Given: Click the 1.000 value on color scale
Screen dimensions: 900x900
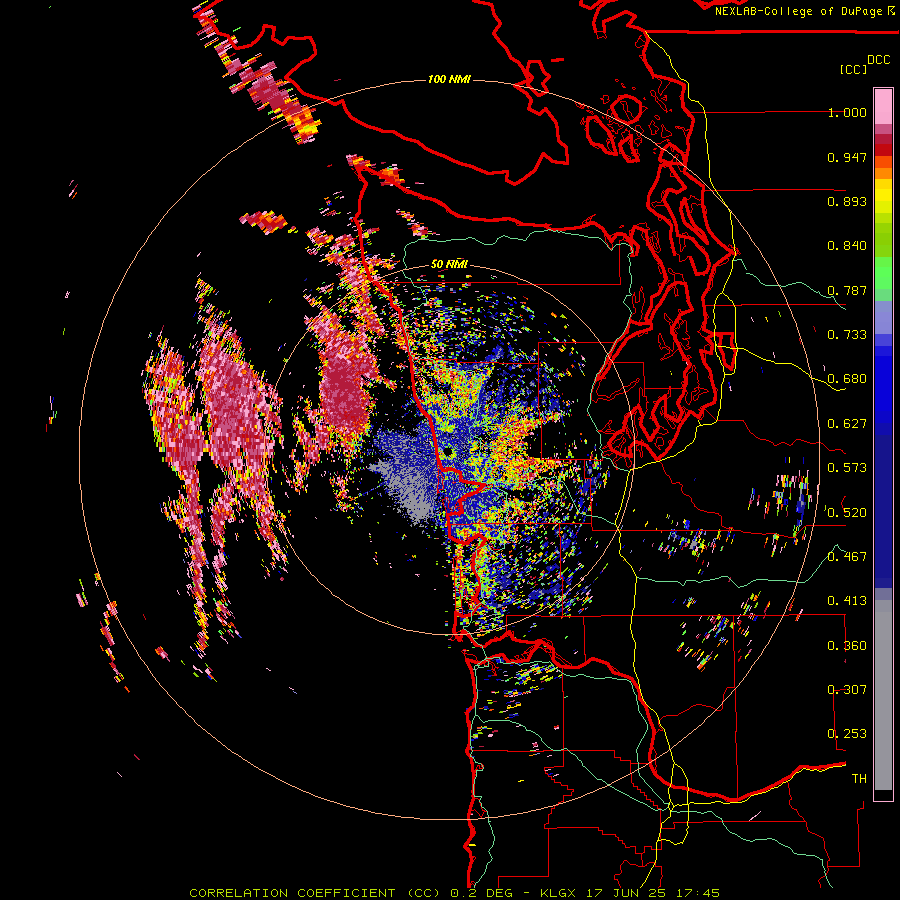Looking at the screenshot, I should coord(847,112).
